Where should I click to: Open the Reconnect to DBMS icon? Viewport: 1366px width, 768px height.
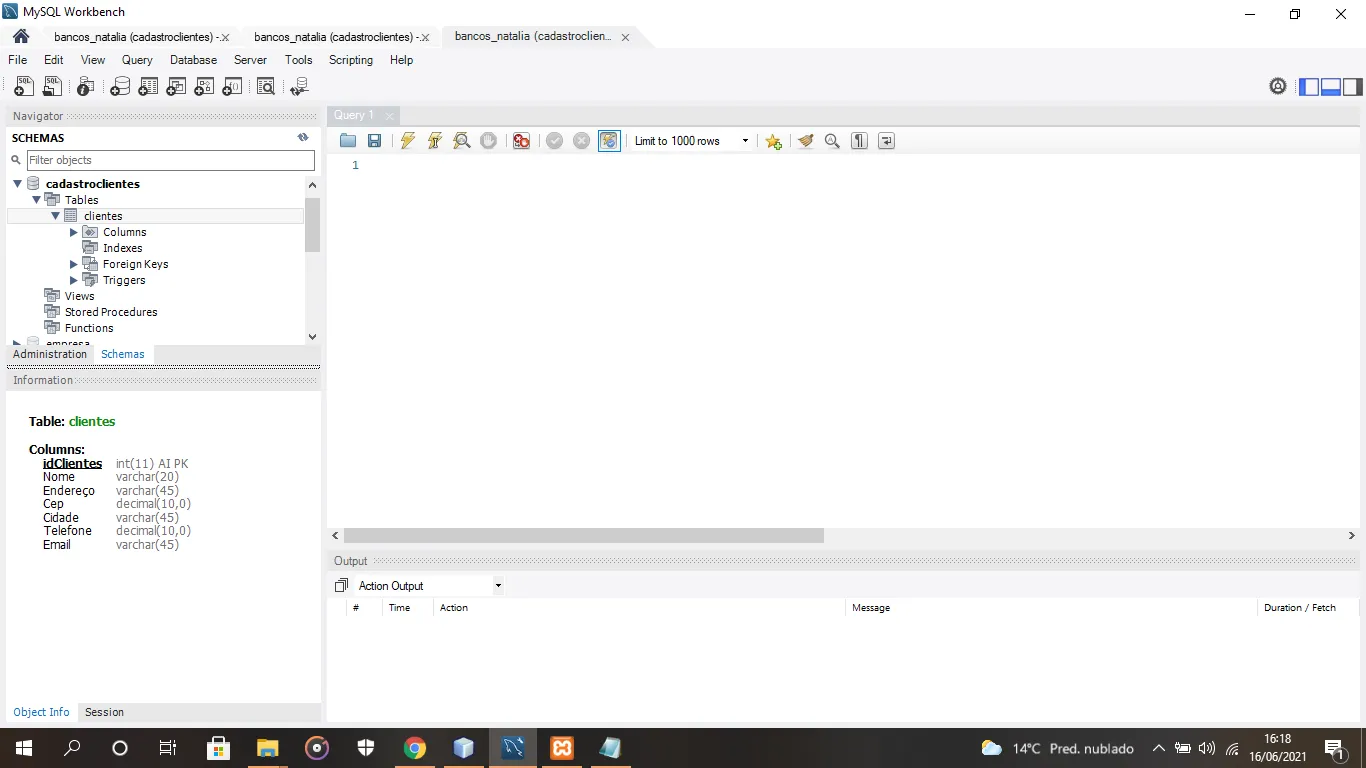(298, 87)
